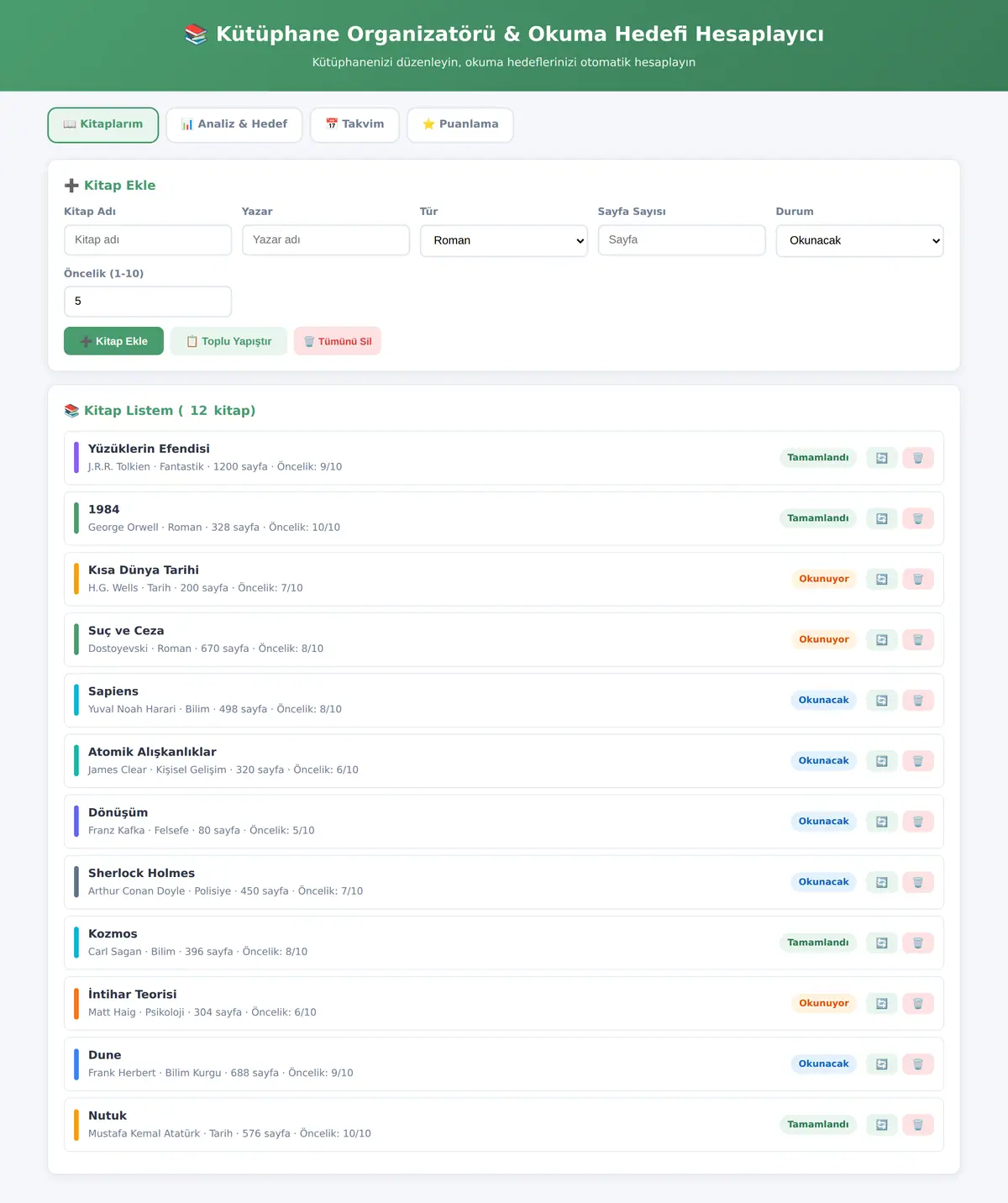This screenshot has width=1008, height=1203.
Task: Click the Toplu Yapıştır button
Action: point(228,341)
